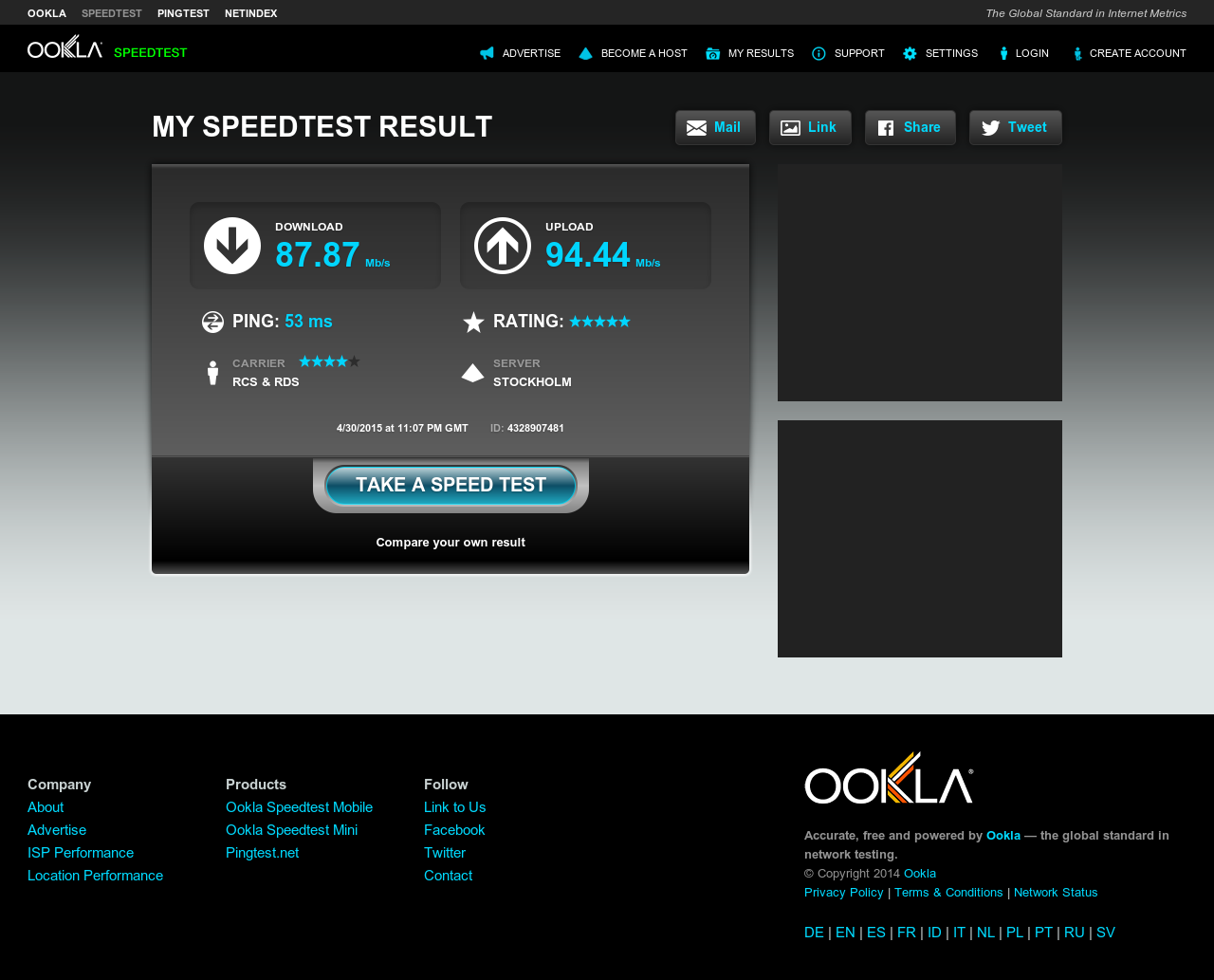Image resolution: width=1214 pixels, height=980 pixels.
Task: Switch language to ES
Action: pyautogui.click(x=876, y=933)
